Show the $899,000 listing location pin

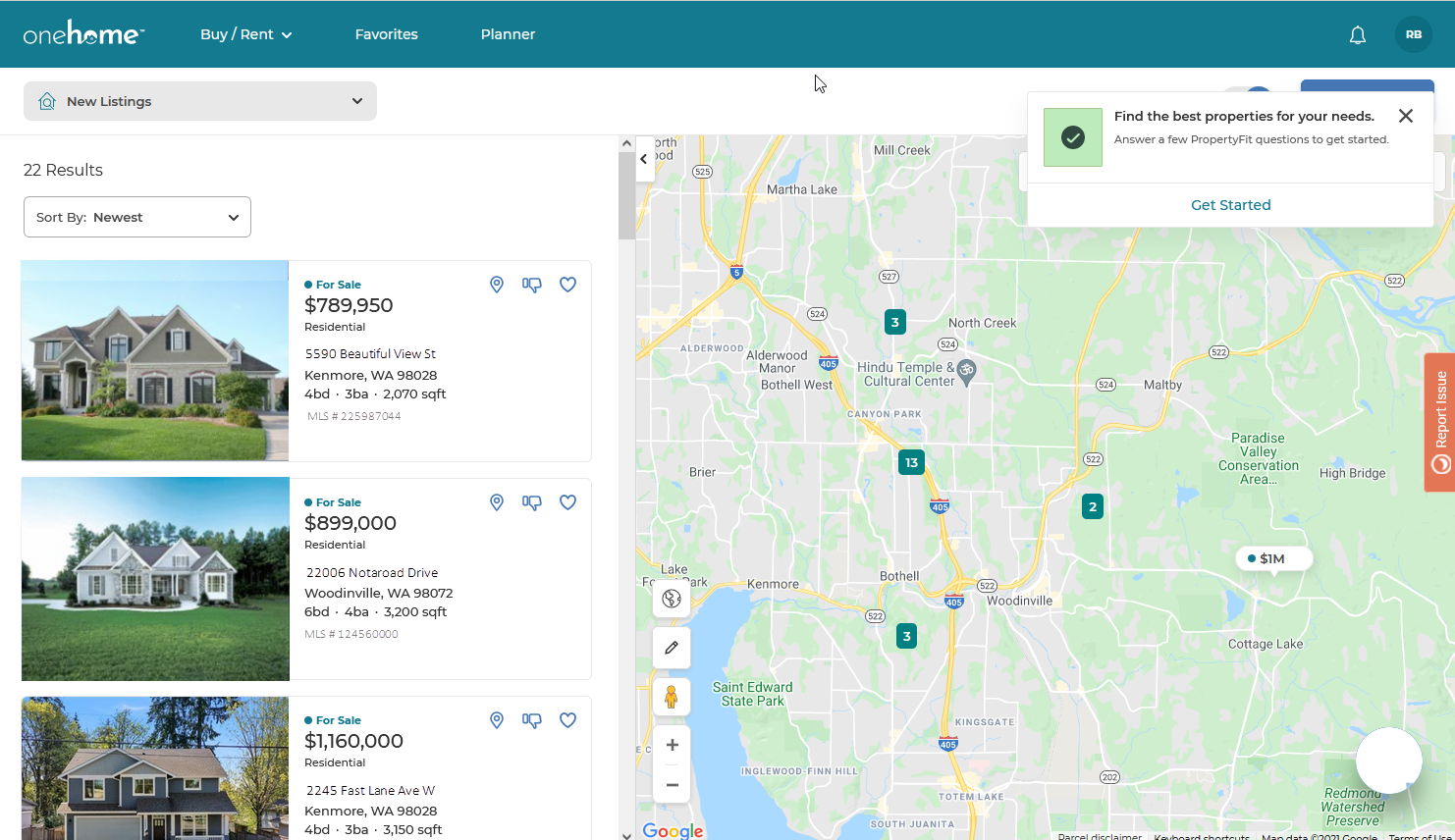497,502
